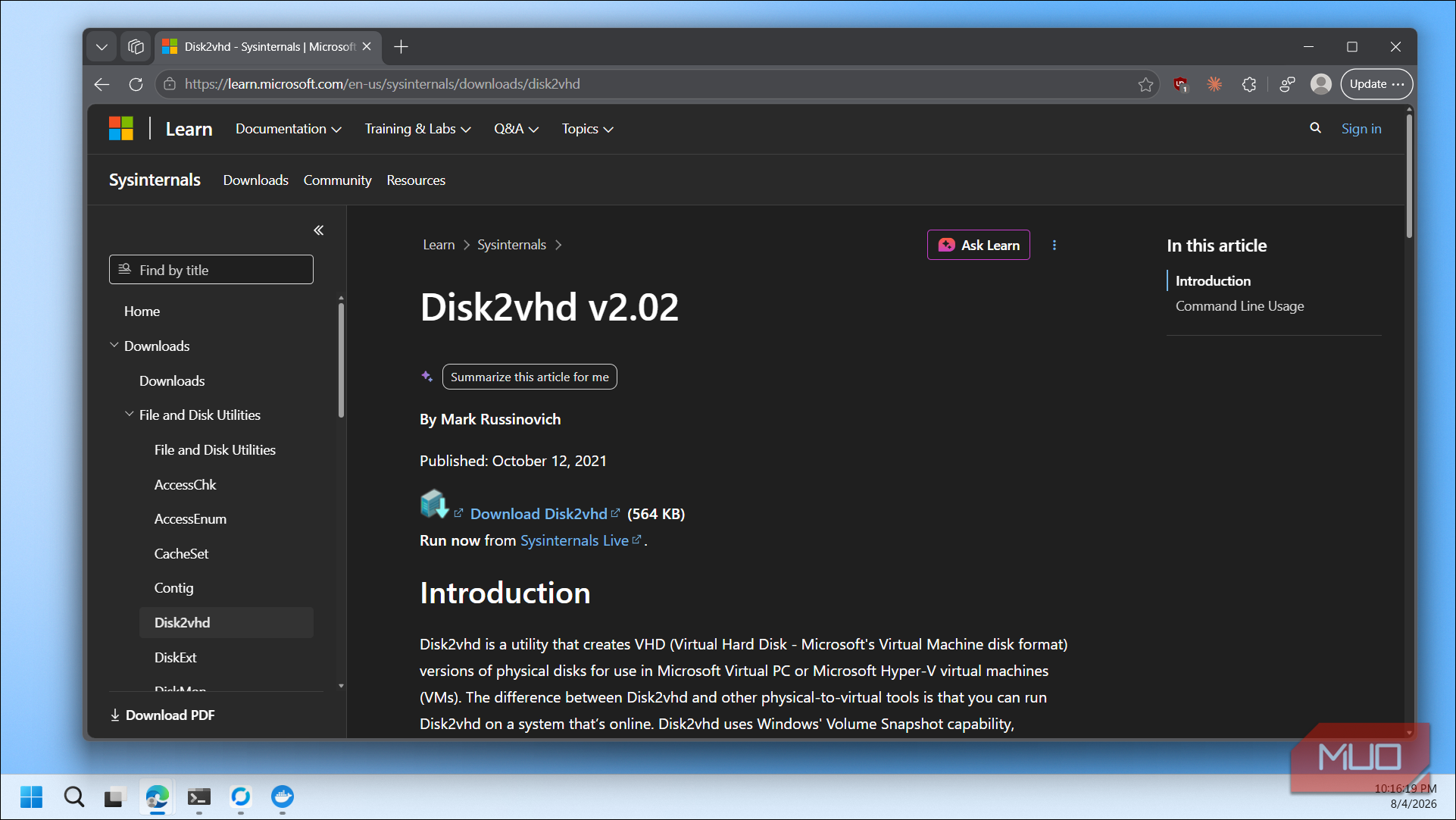This screenshot has height=820, width=1456.
Task: Jump to Command Line Usage section
Action: click(1239, 306)
